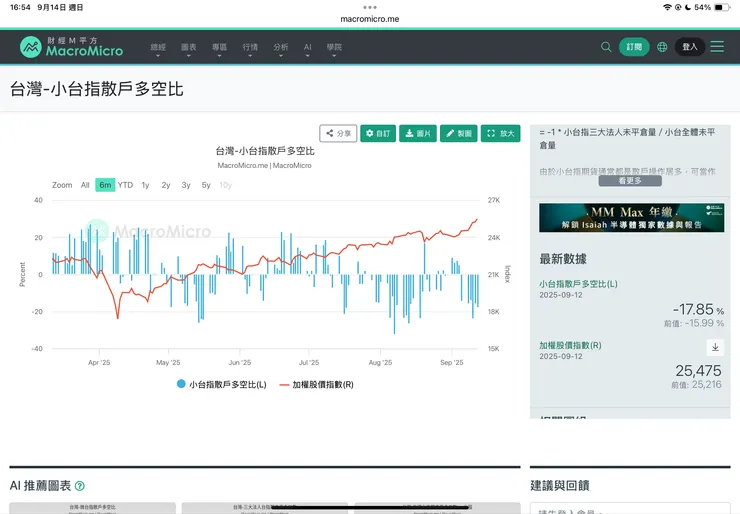Open the 圖表 nav dropdown
The width and height of the screenshot is (740, 514).
point(189,49)
